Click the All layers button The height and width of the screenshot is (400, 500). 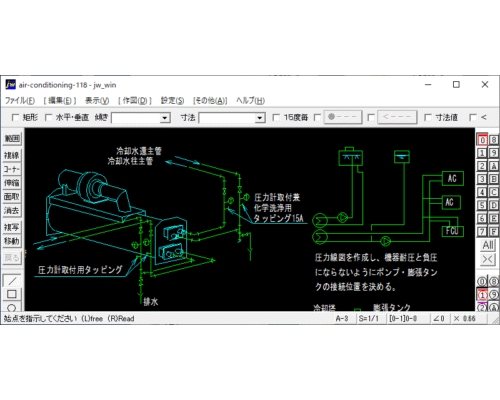click(x=488, y=245)
